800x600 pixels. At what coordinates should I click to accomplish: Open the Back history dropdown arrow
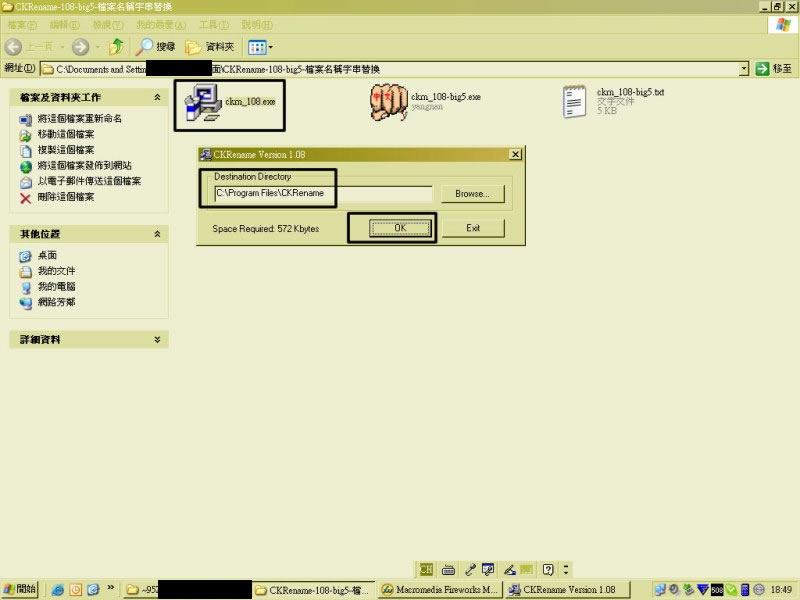point(62,47)
